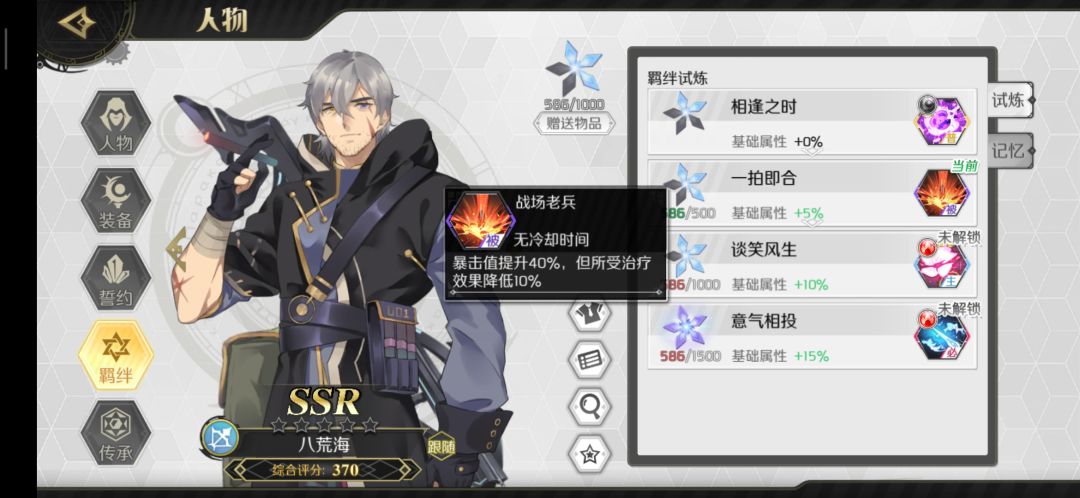This screenshot has height=498, width=1080.
Task: Tap the bow class icon beside 八荒海
Action: click(x=220, y=438)
